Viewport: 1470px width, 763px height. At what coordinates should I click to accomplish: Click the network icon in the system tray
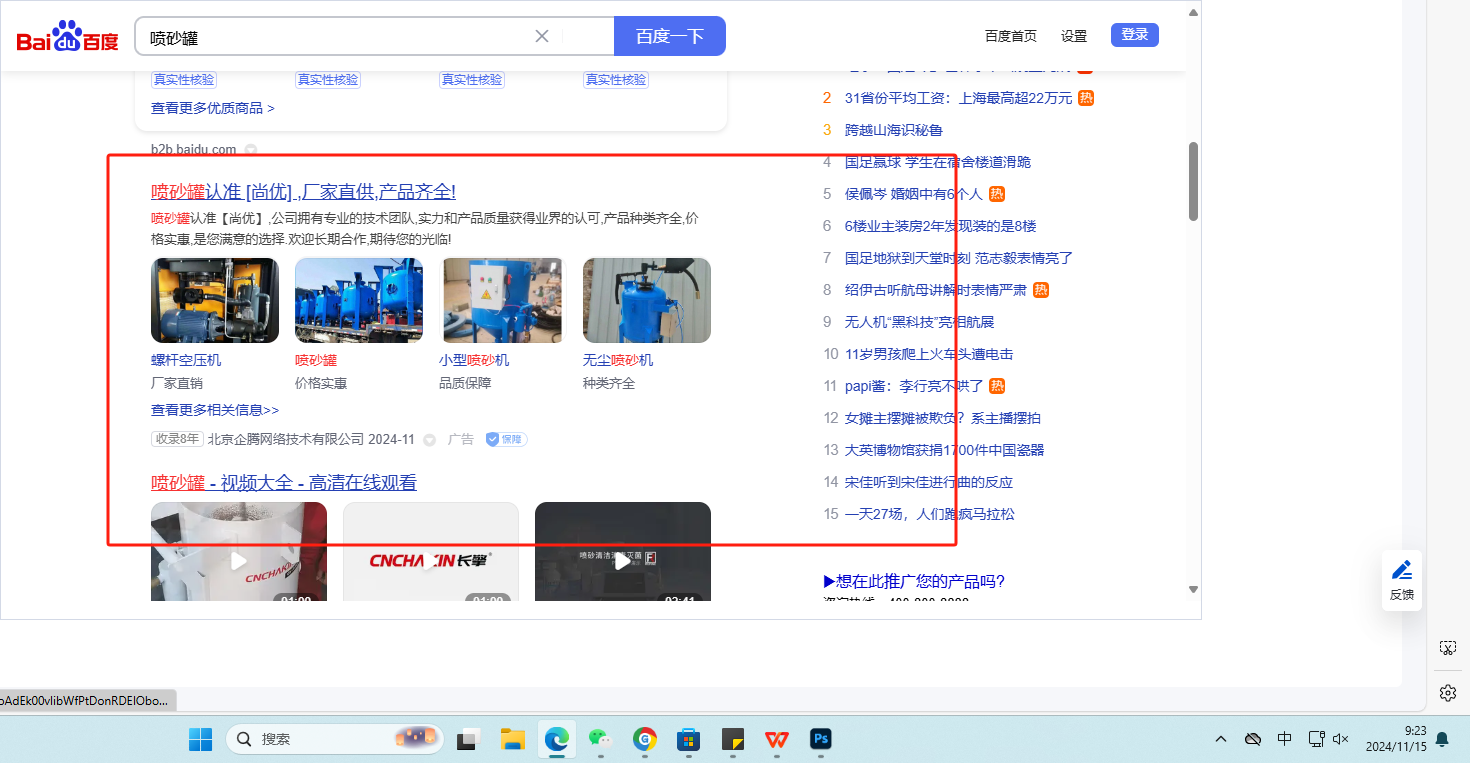(x=1316, y=739)
